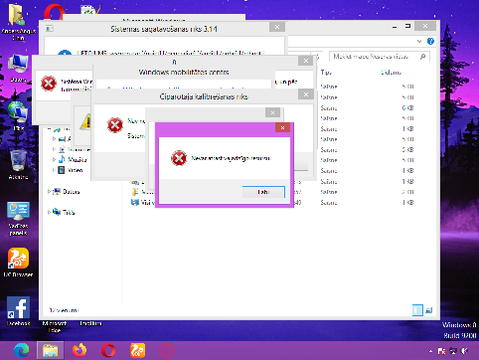Click the yellow warning triangle icon
Screen dimensions: 479x360
click(x=85, y=121)
